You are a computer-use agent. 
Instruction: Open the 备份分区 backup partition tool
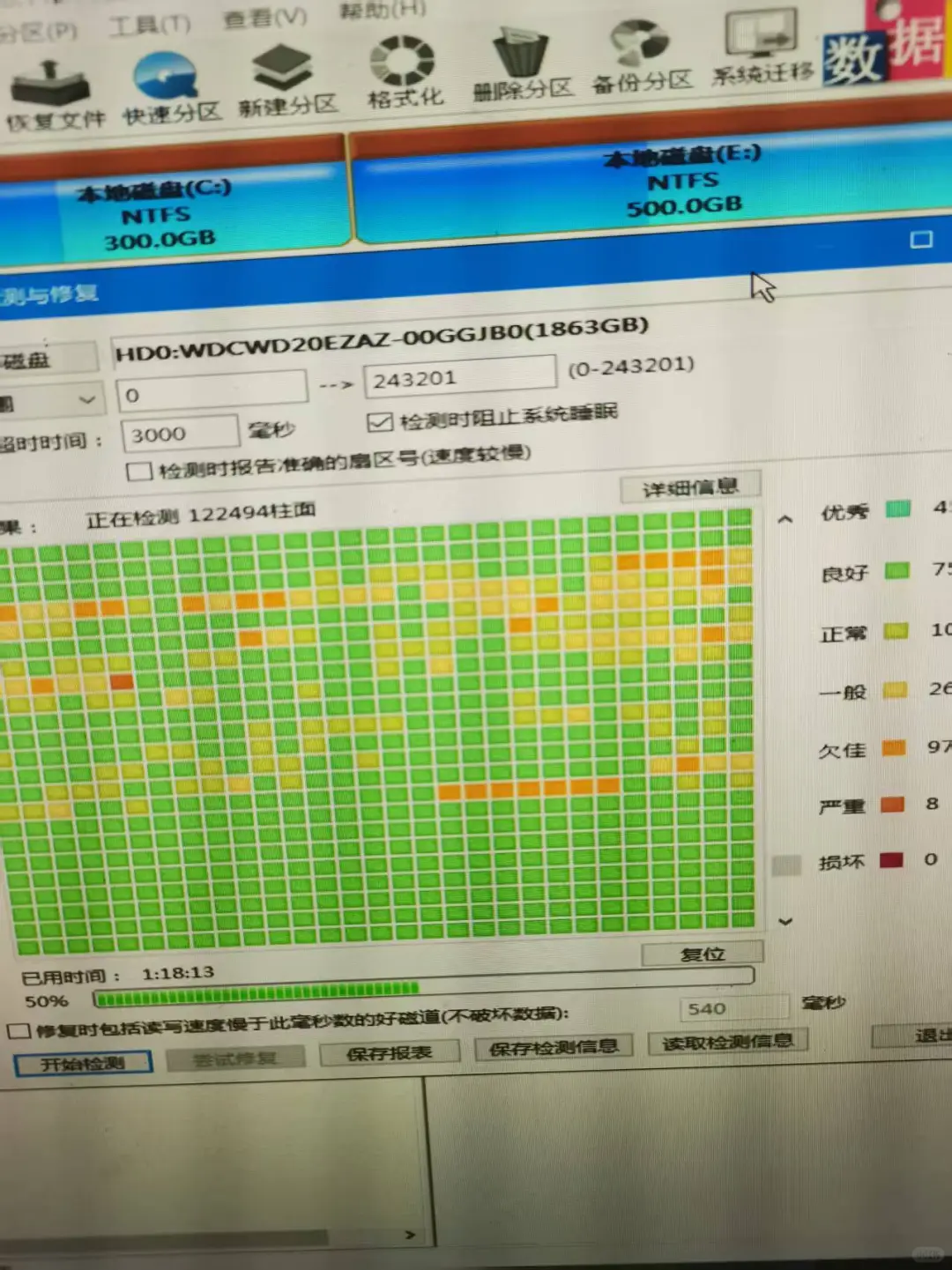pos(641,57)
